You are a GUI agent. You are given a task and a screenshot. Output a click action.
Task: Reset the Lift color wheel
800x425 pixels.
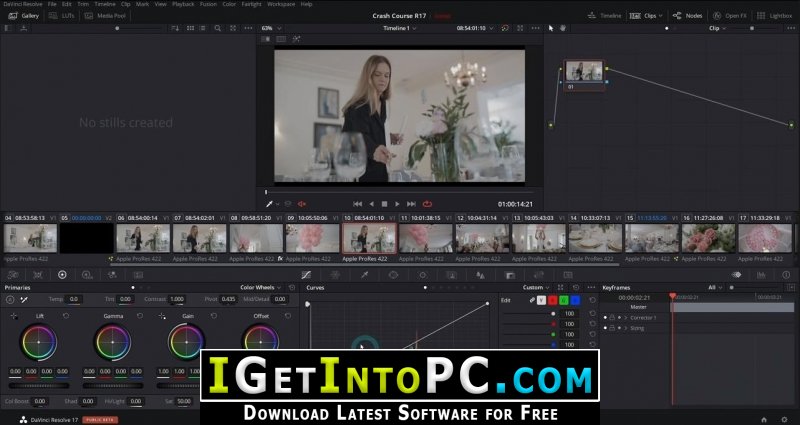66,316
